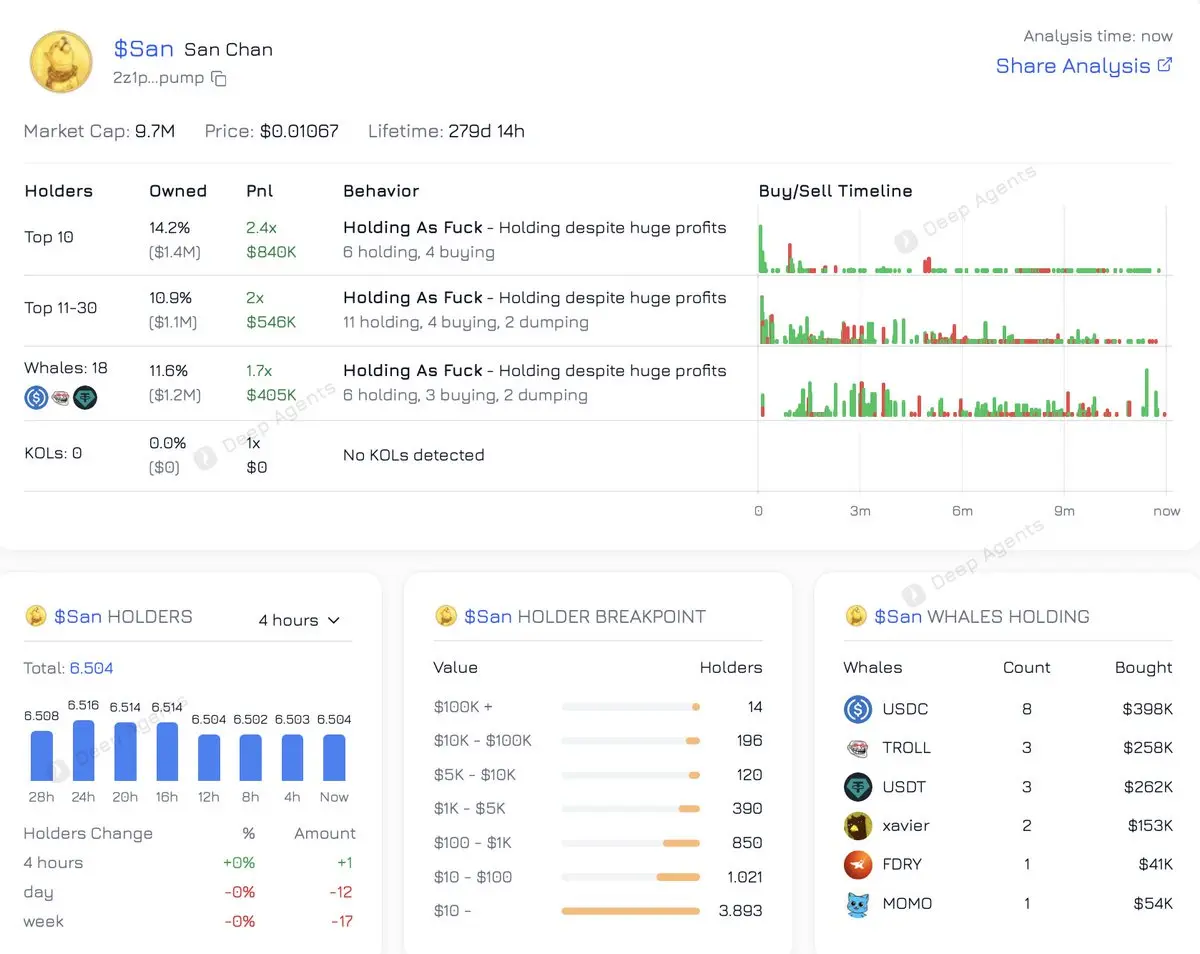Click the FDRY whale icon
Screen dimensions: 1200x954
pyautogui.click(x=858, y=864)
